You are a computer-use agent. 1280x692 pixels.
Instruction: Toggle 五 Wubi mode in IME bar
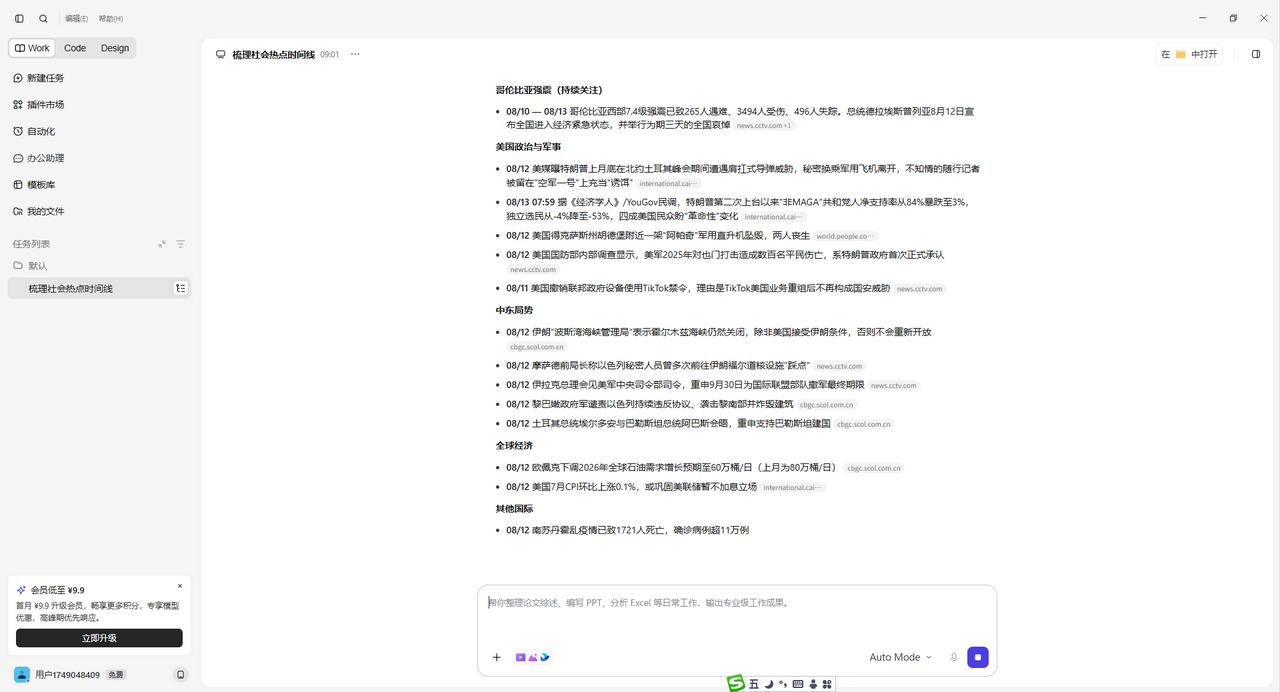[x=754, y=684]
